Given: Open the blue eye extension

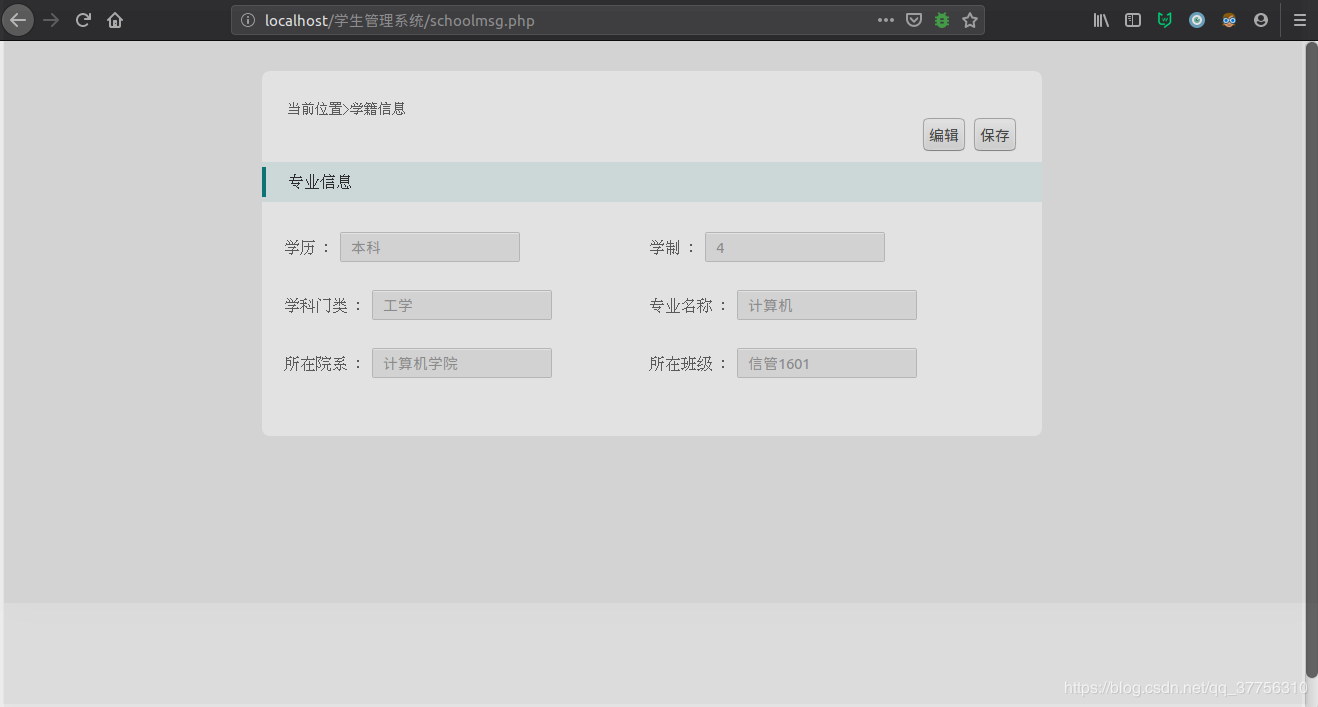Looking at the screenshot, I should coord(1197,19).
